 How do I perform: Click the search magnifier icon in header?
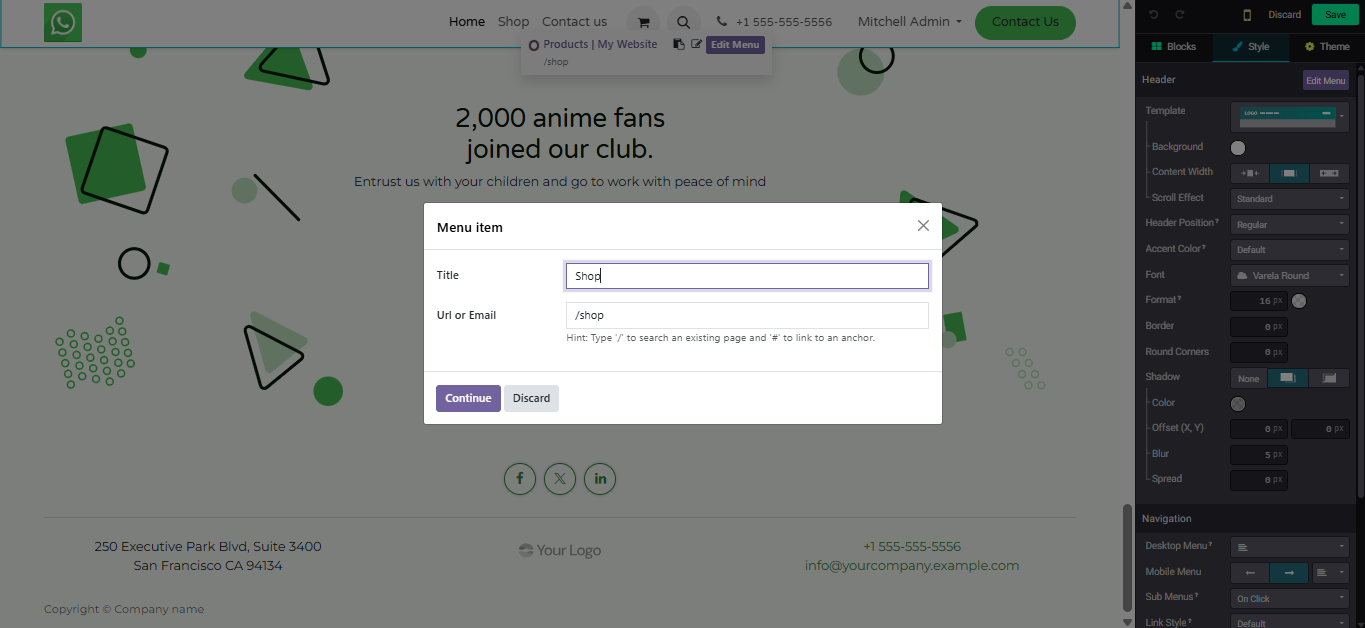click(x=683, y=22)
